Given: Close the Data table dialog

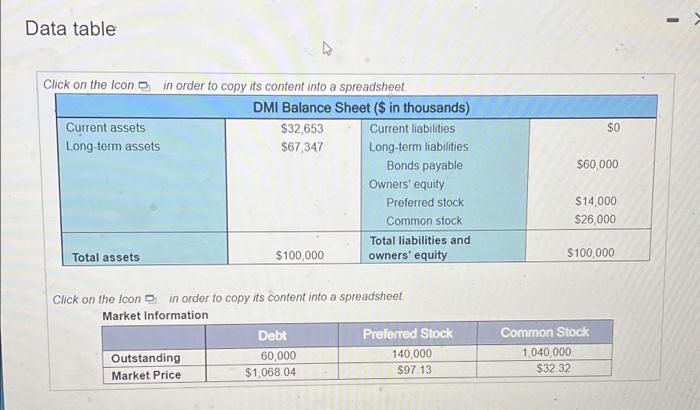Looking at the screenshot, I should pyautogui.click(x=697, y=19).
